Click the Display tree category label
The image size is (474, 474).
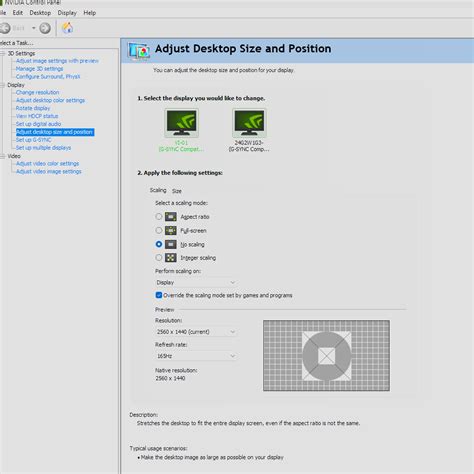point(16,85)
